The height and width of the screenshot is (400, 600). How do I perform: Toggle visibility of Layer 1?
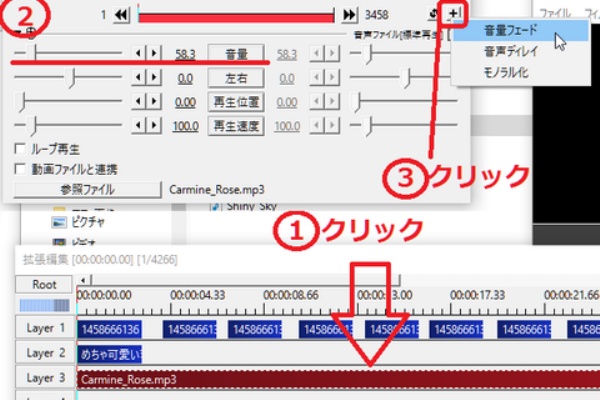point(45,328)
